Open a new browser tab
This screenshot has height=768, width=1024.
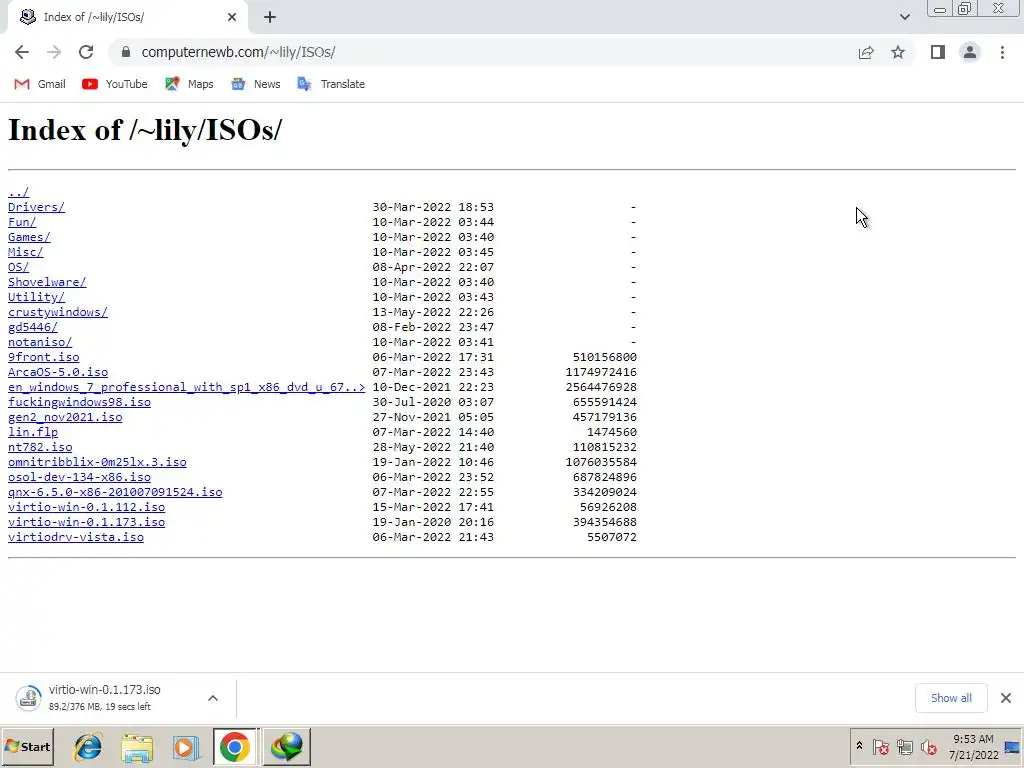(270, 17)
